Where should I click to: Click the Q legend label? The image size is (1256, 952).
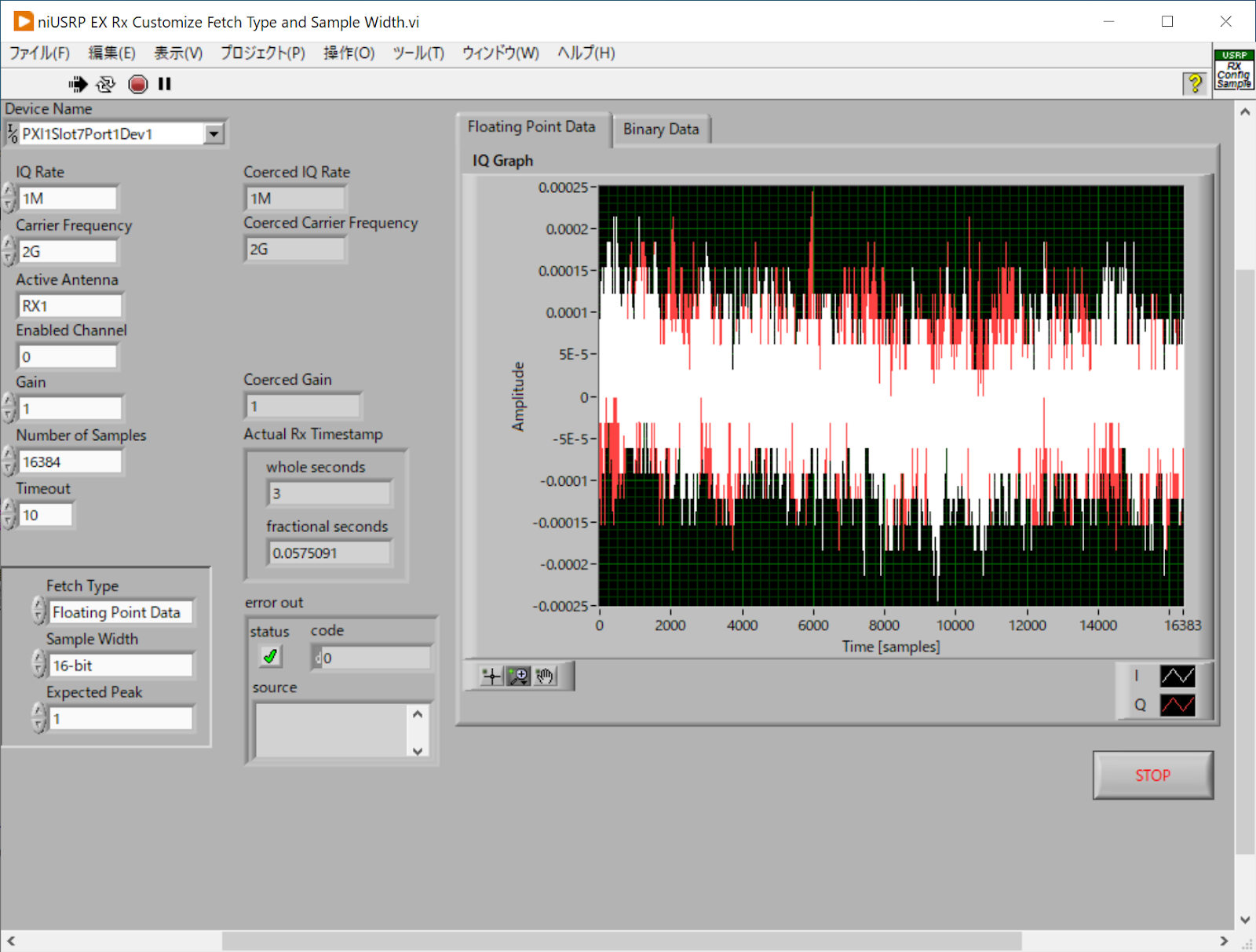(1140, 705)
